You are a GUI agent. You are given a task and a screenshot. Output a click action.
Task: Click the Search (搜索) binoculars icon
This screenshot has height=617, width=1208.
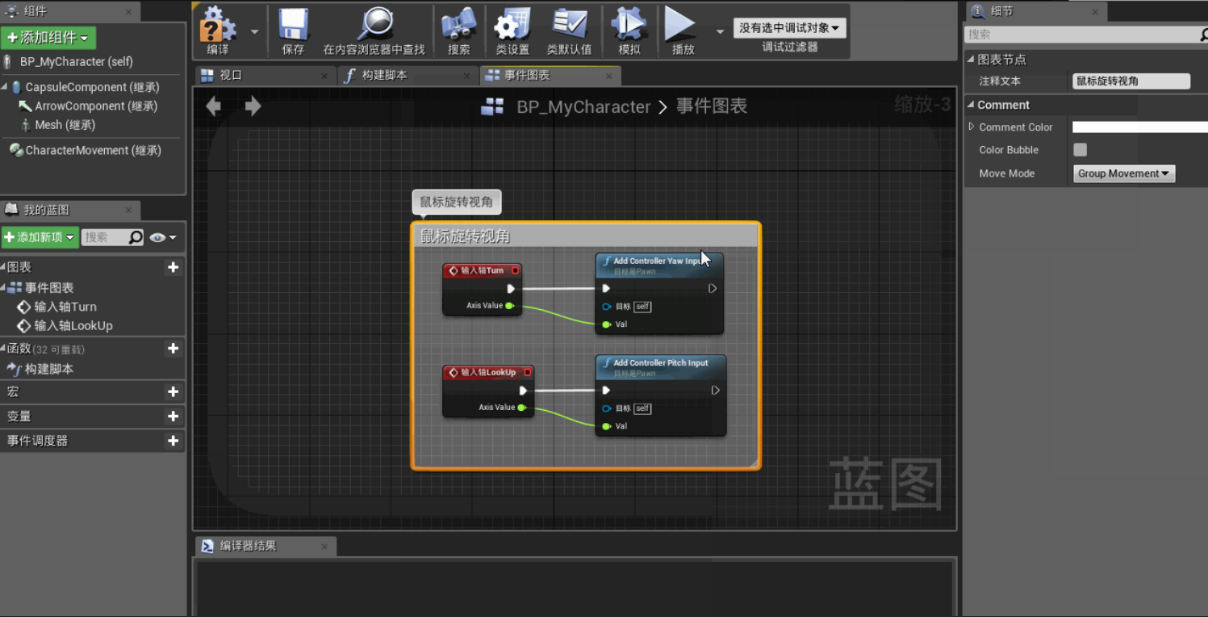tap(459, 24)
